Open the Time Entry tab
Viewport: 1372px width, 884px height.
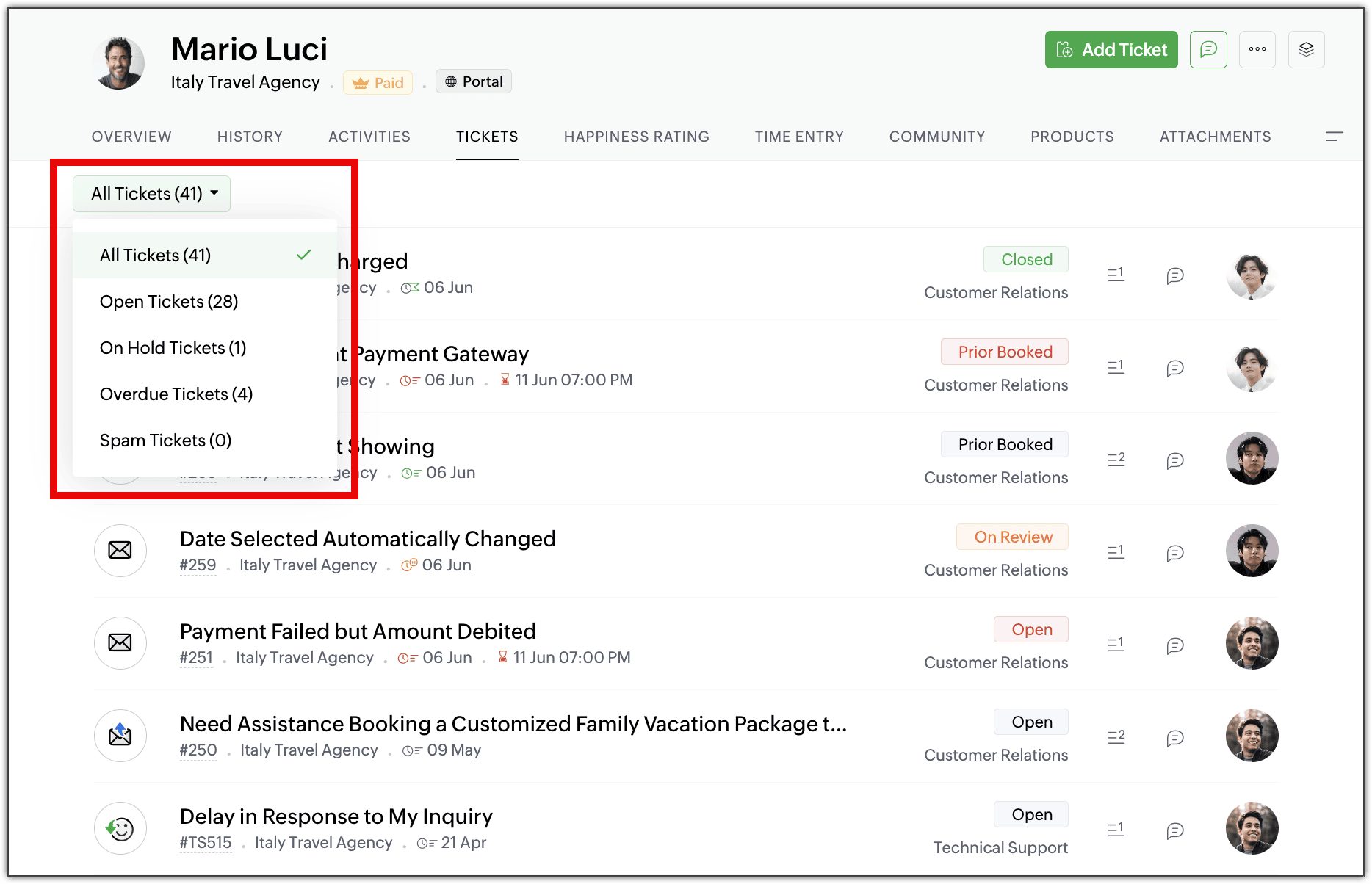tap(799, 137)
